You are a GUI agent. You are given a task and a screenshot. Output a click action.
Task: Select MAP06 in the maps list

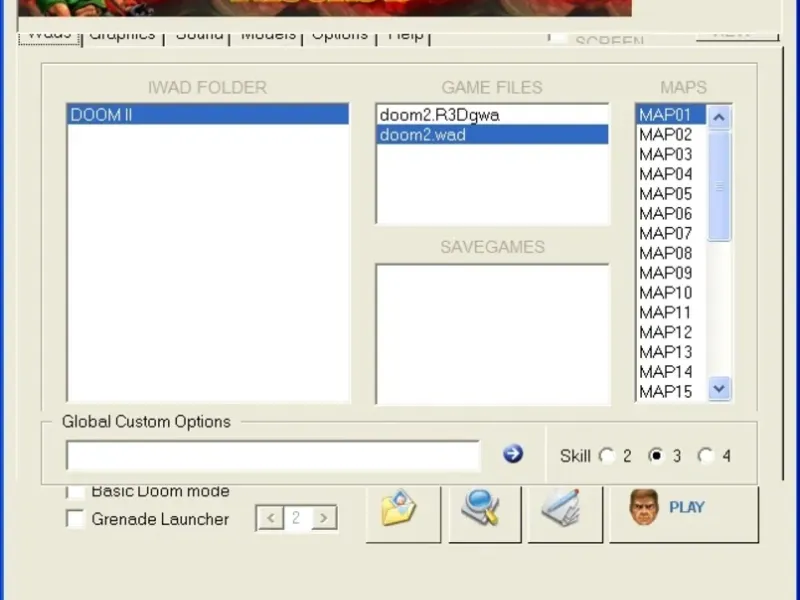point(671,213)
